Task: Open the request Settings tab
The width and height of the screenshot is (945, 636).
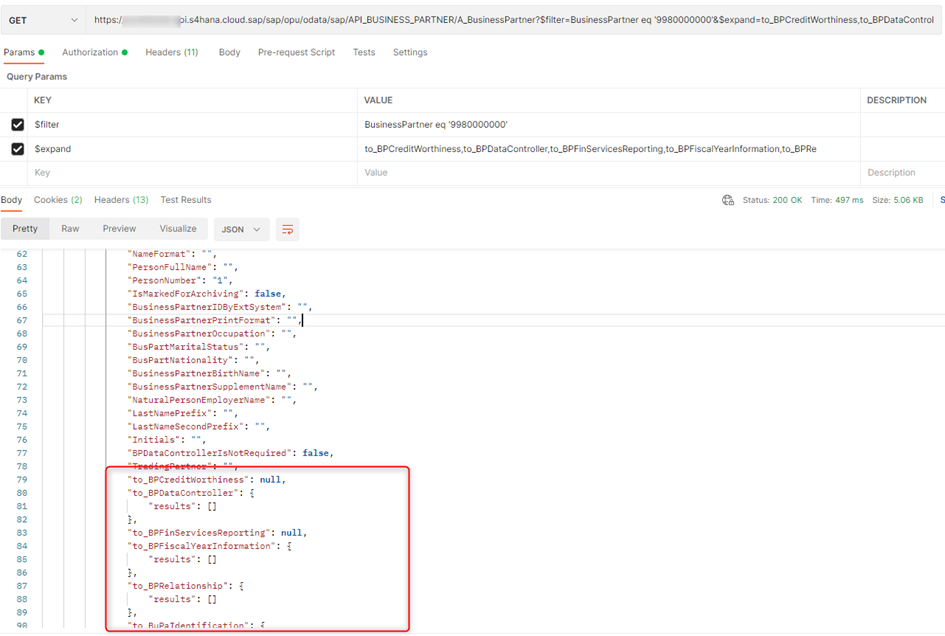Action: pyautogui.click(x=410, y=52)
